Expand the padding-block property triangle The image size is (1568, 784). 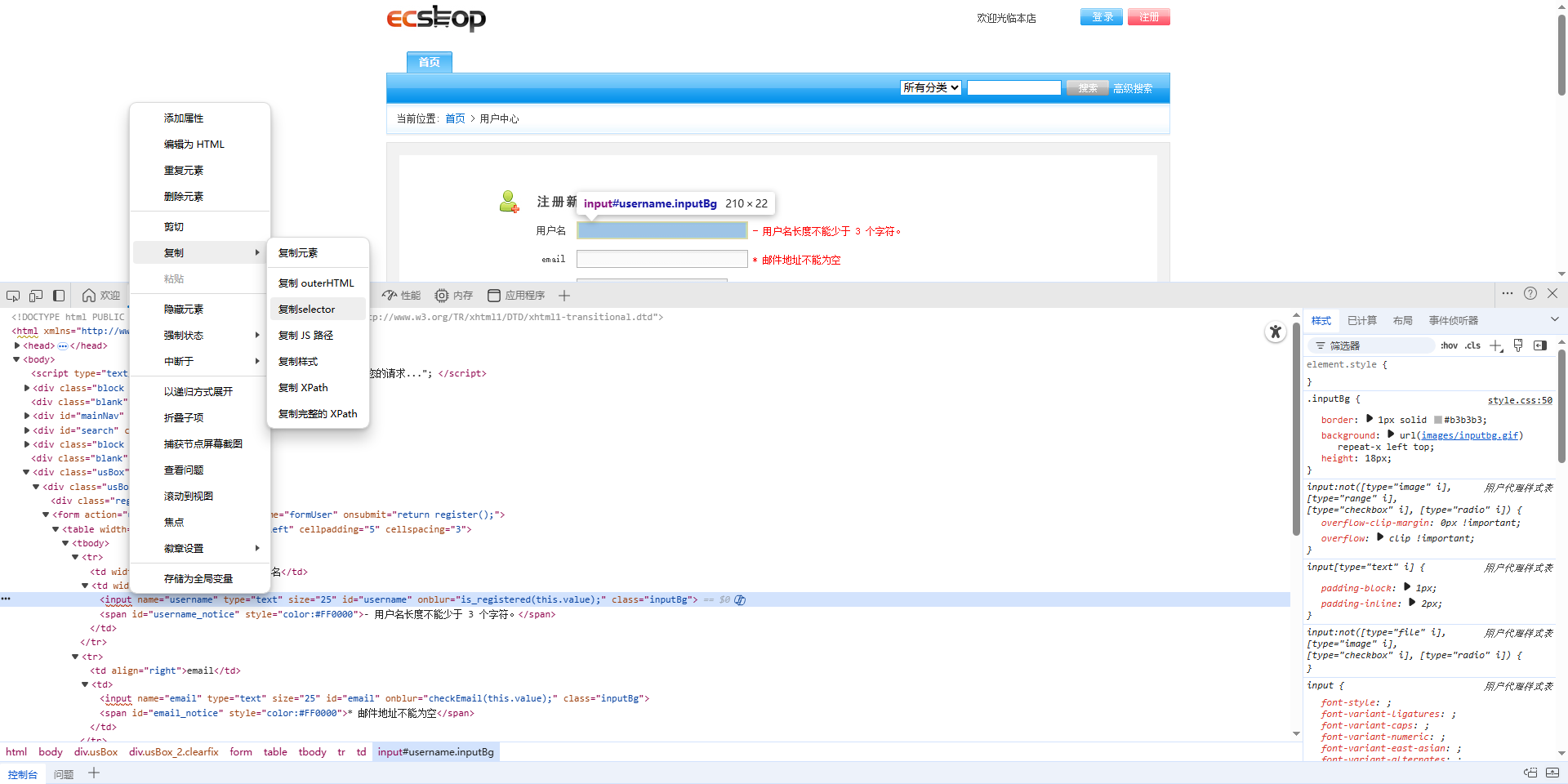click(x=1407, y=586)
